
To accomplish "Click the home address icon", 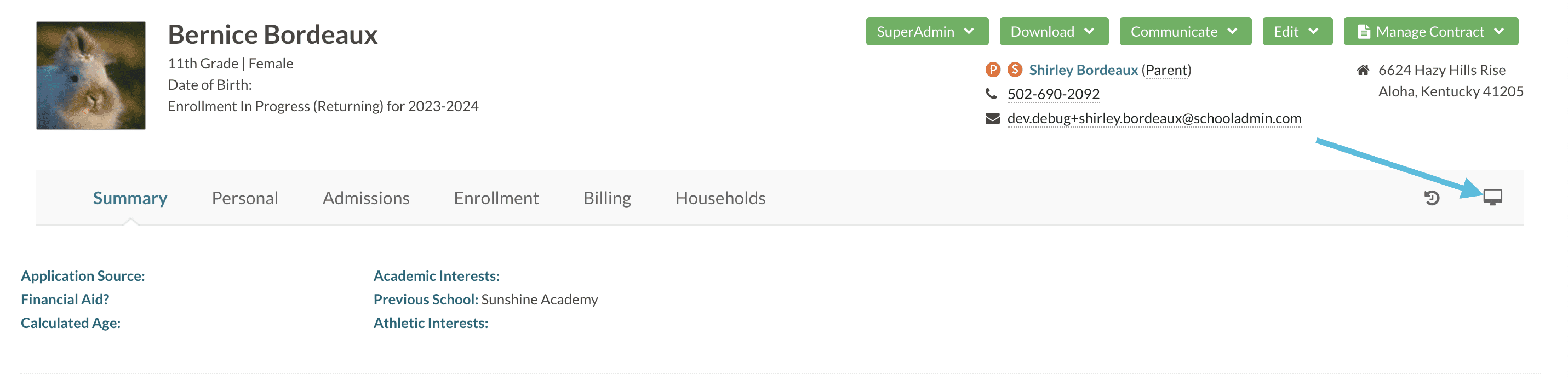I will click(x=1363, y=70).
